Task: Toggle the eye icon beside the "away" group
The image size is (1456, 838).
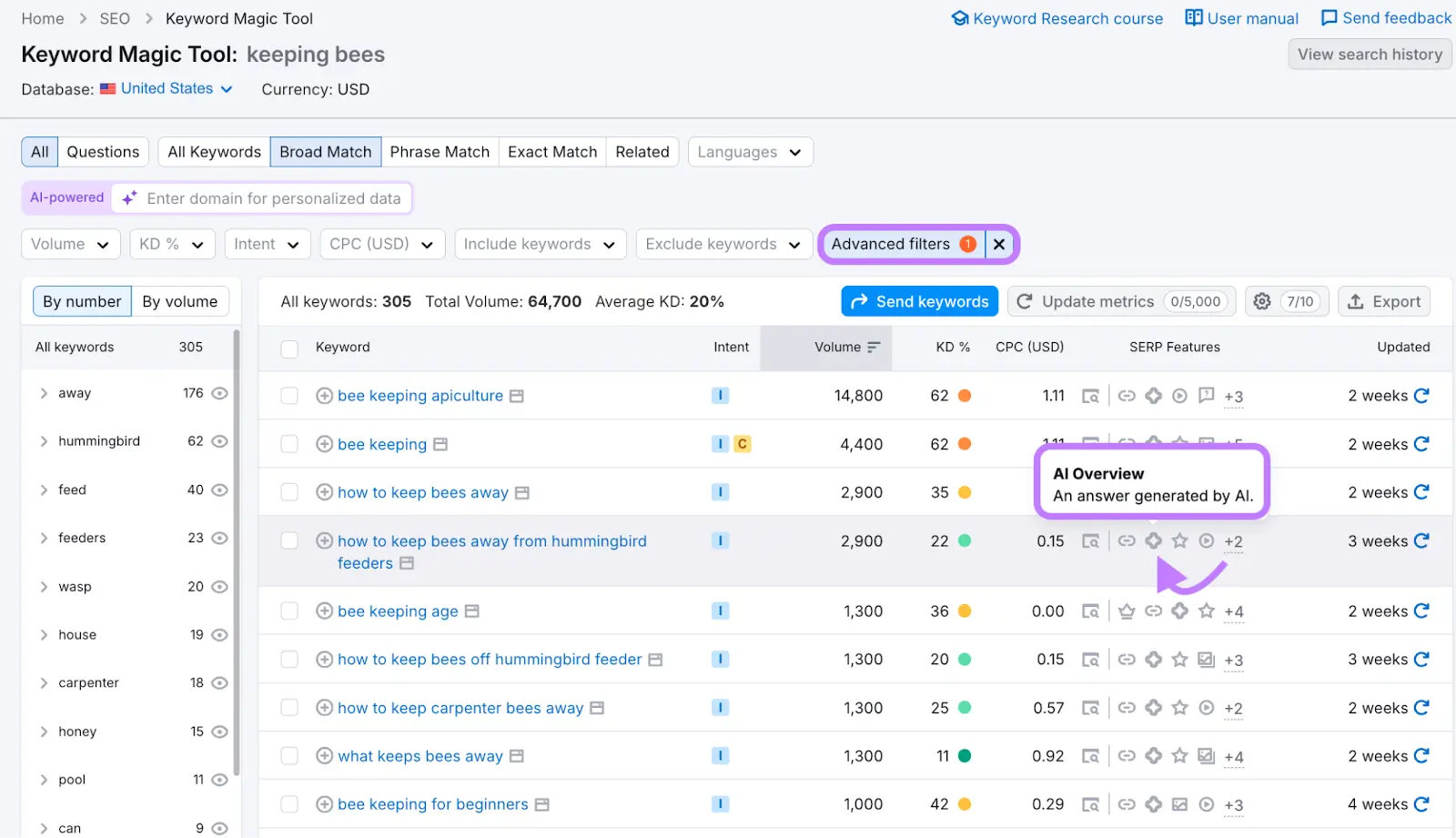Action: 218,392
